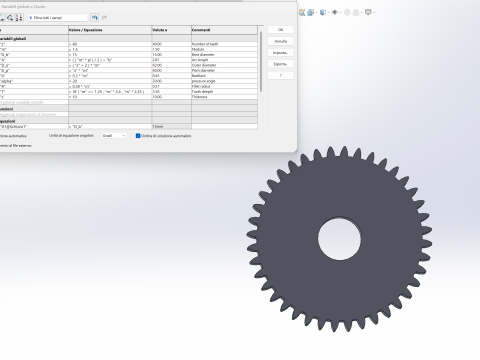
Task: Click the IIF equation cell for tooth depth
Action: pos(110,91)
